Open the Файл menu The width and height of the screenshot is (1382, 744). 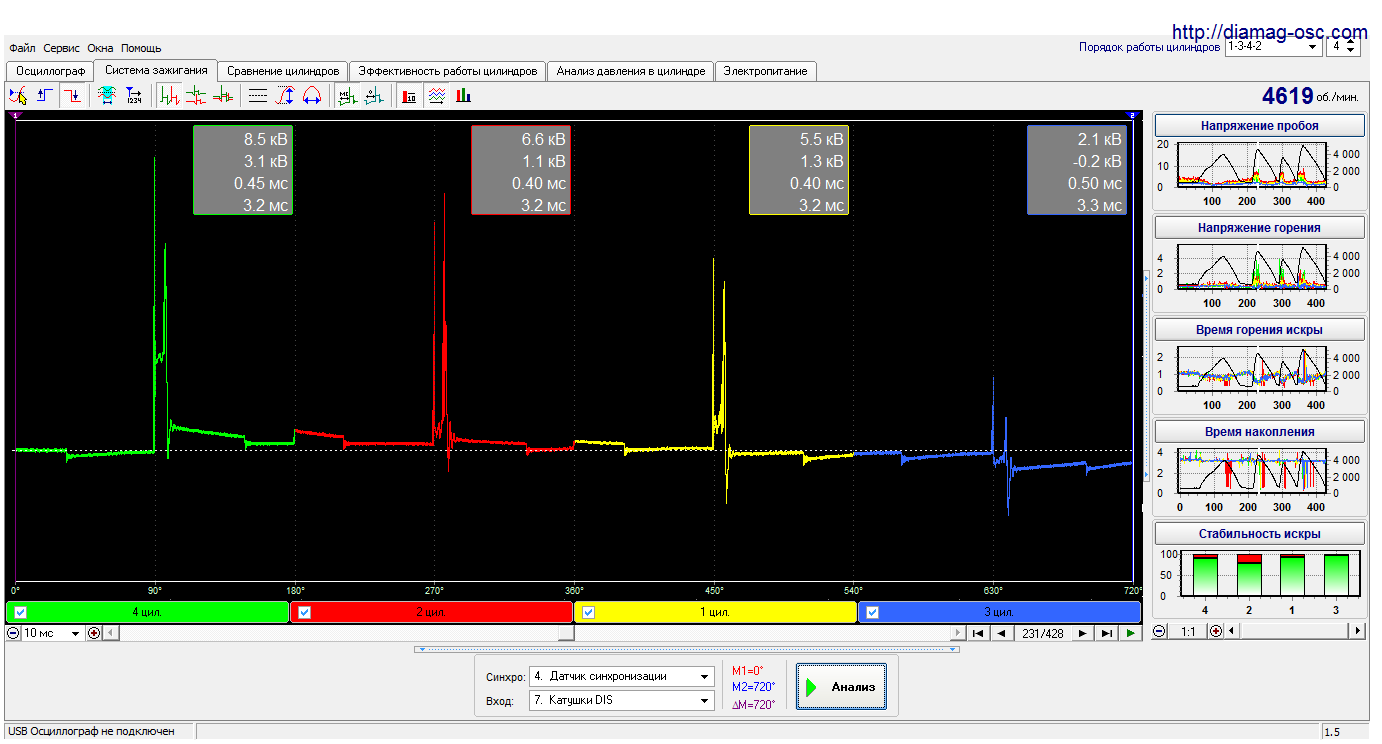22,48
